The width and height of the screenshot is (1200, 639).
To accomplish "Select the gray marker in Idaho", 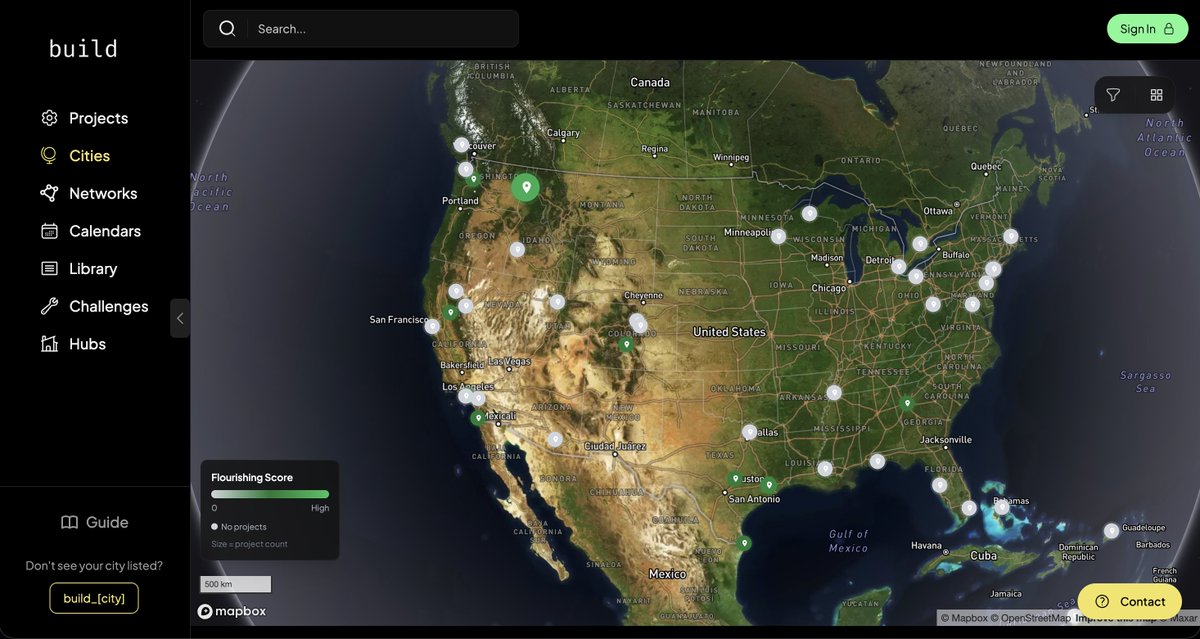I will pyautogui.click(x=517, y=249).
